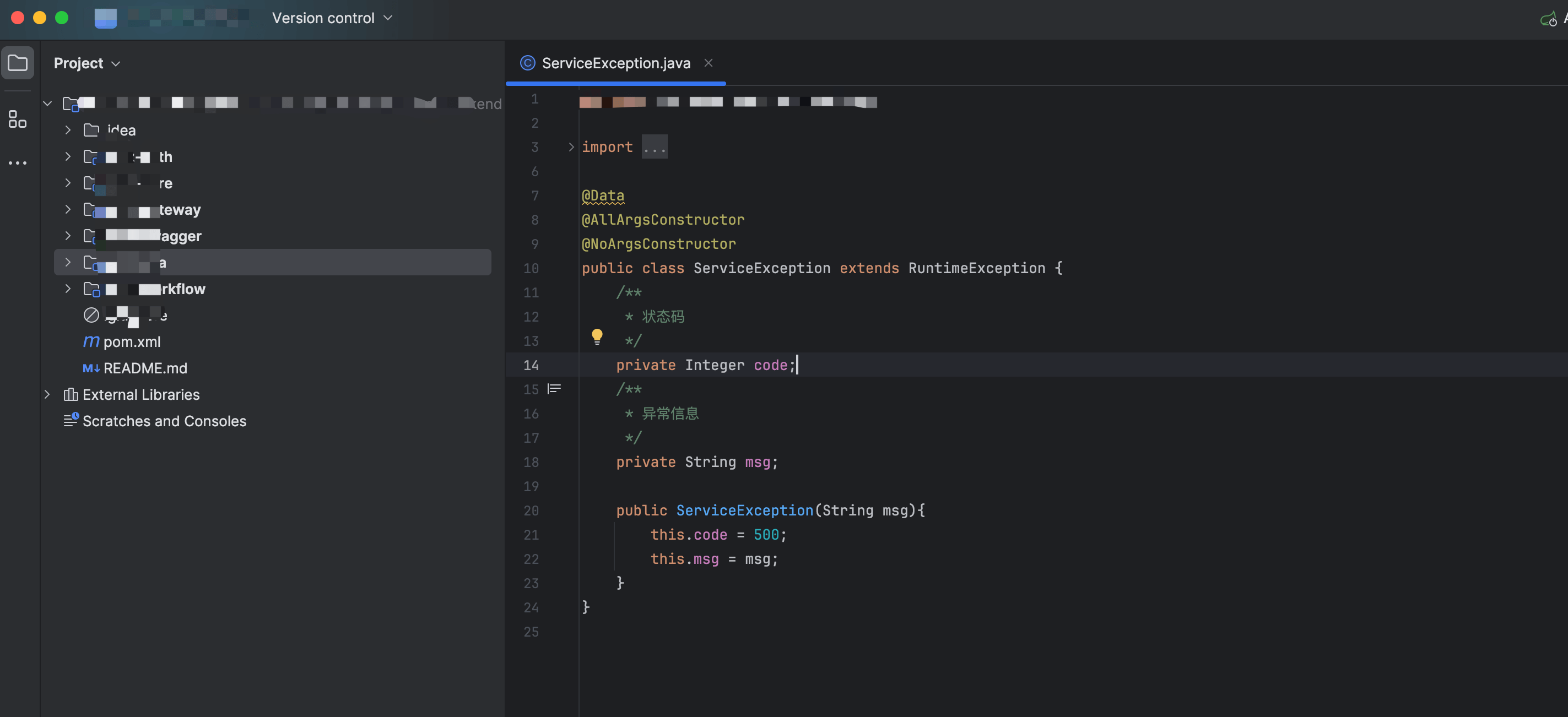This screenshot has height=717, width=1568.
Task: Select Scratches and Consoles
Action: pyautogui.click(x=164, y=421)
